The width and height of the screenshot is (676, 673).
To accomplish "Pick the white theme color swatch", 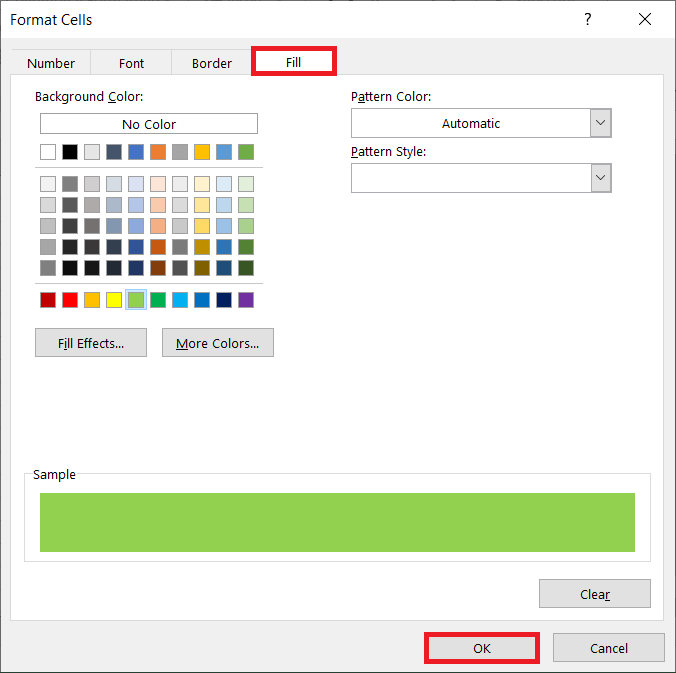I will (x=48, y=152).
